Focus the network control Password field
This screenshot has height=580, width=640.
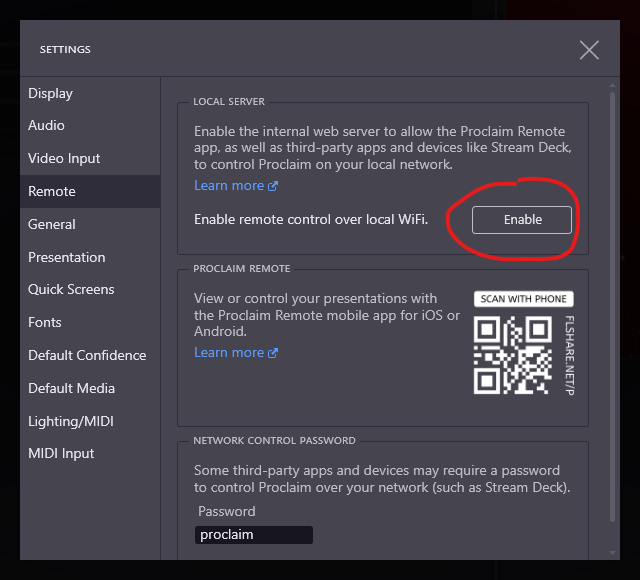point(253,535)
